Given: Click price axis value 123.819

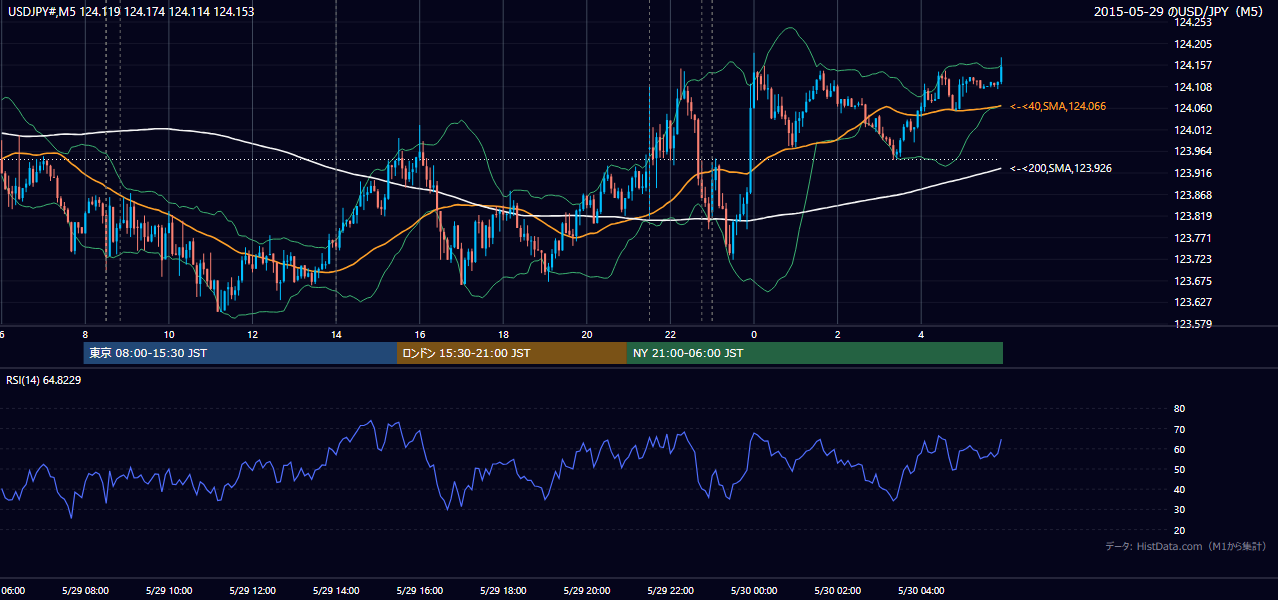Looking at the screenshot, I should pyautogui.click(x=1192, y=216).
